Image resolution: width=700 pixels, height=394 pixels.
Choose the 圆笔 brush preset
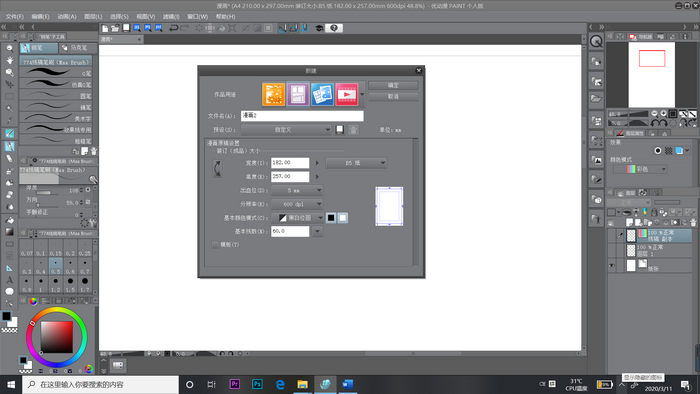tap(57, 95)
